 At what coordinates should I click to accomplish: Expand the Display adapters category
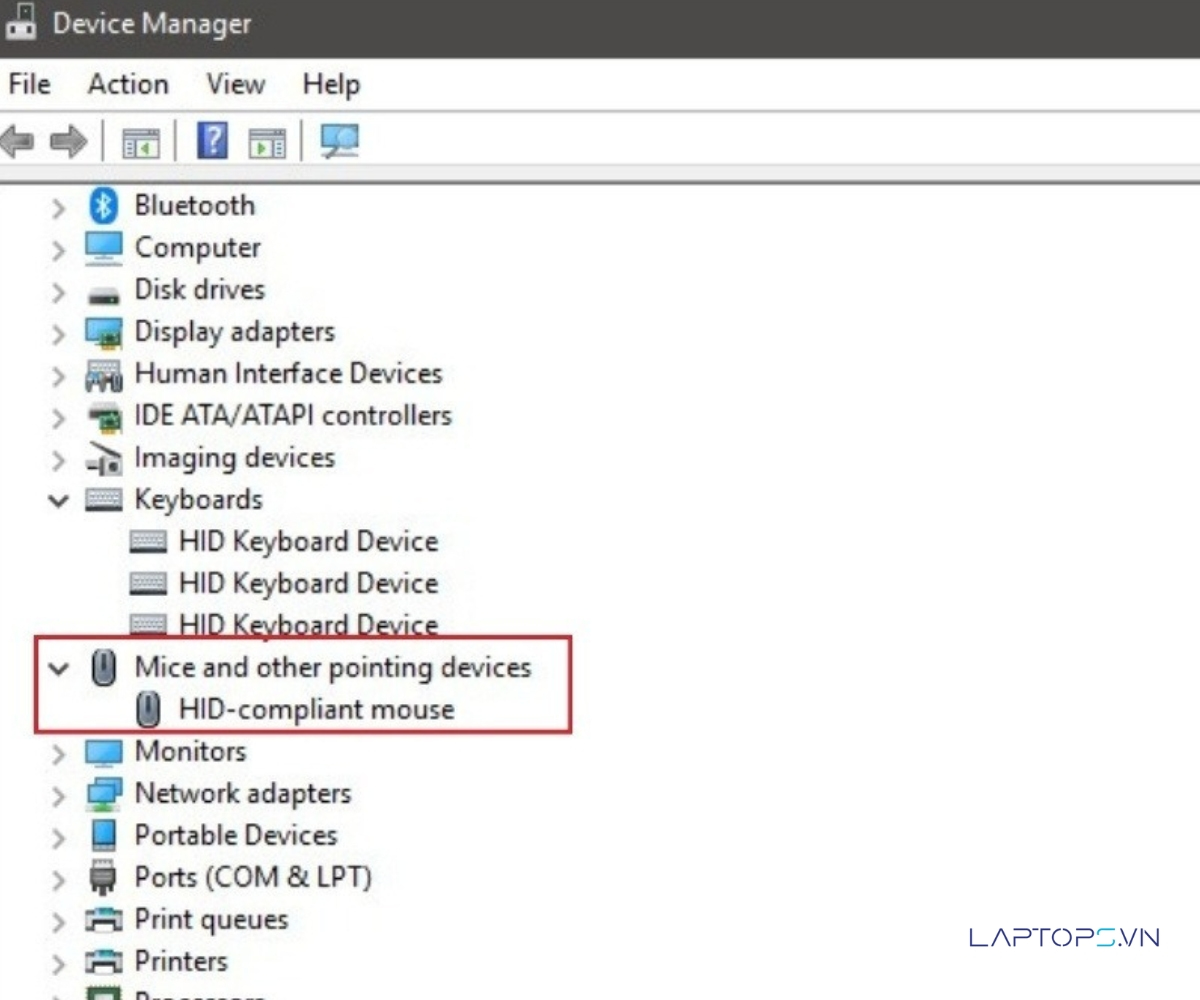click(59, 333)
